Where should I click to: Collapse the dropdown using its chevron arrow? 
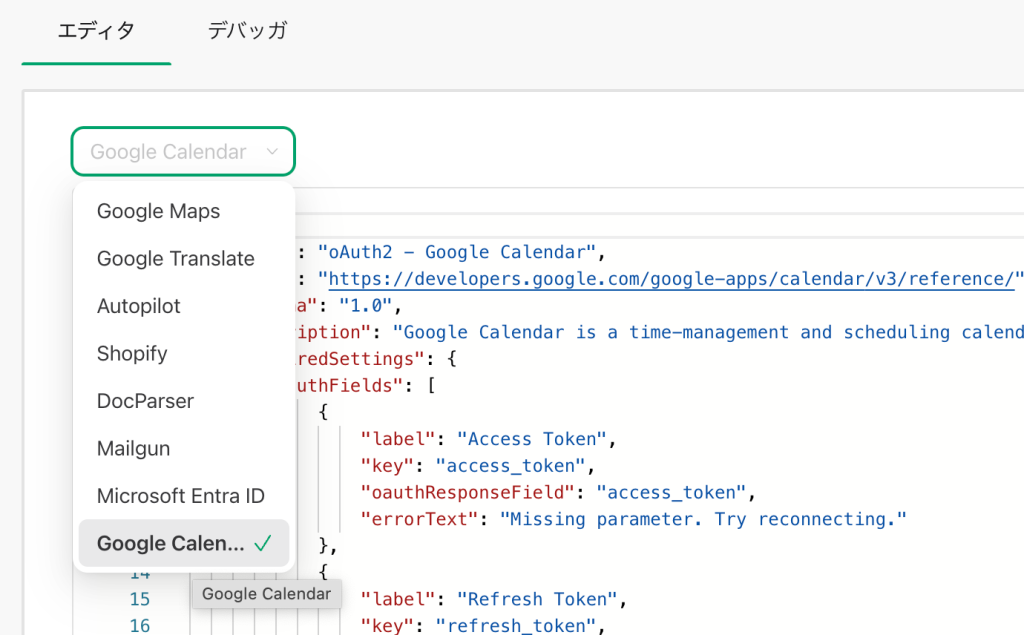click(x=272, y=152)
